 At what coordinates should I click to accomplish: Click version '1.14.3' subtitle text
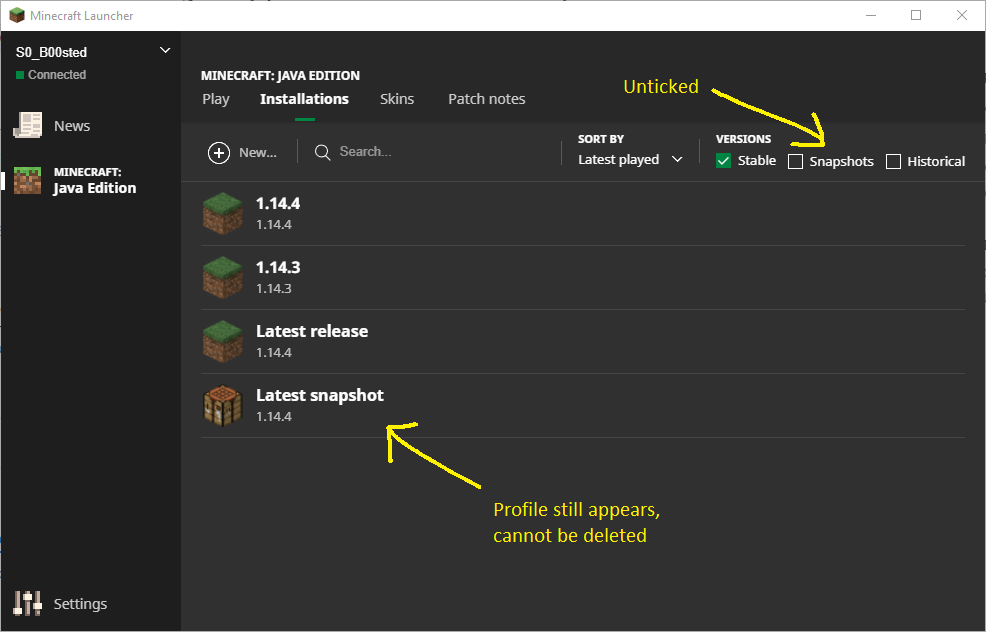274,288
